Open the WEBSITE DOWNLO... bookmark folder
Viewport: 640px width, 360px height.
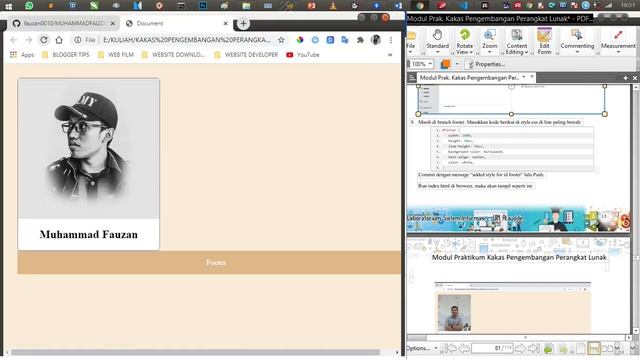pos(173,55)
